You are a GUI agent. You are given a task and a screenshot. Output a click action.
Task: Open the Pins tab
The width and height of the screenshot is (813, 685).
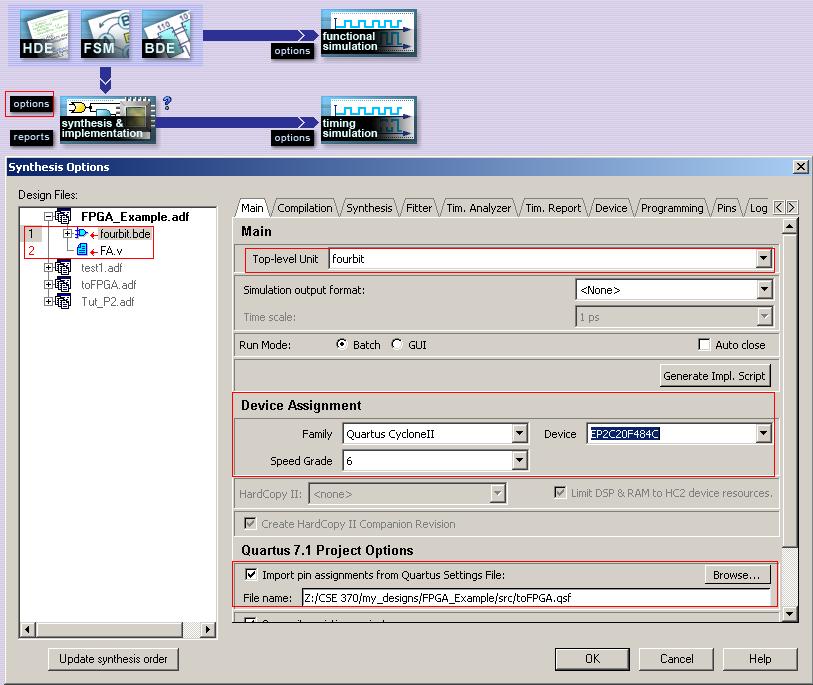click(726, 208)
